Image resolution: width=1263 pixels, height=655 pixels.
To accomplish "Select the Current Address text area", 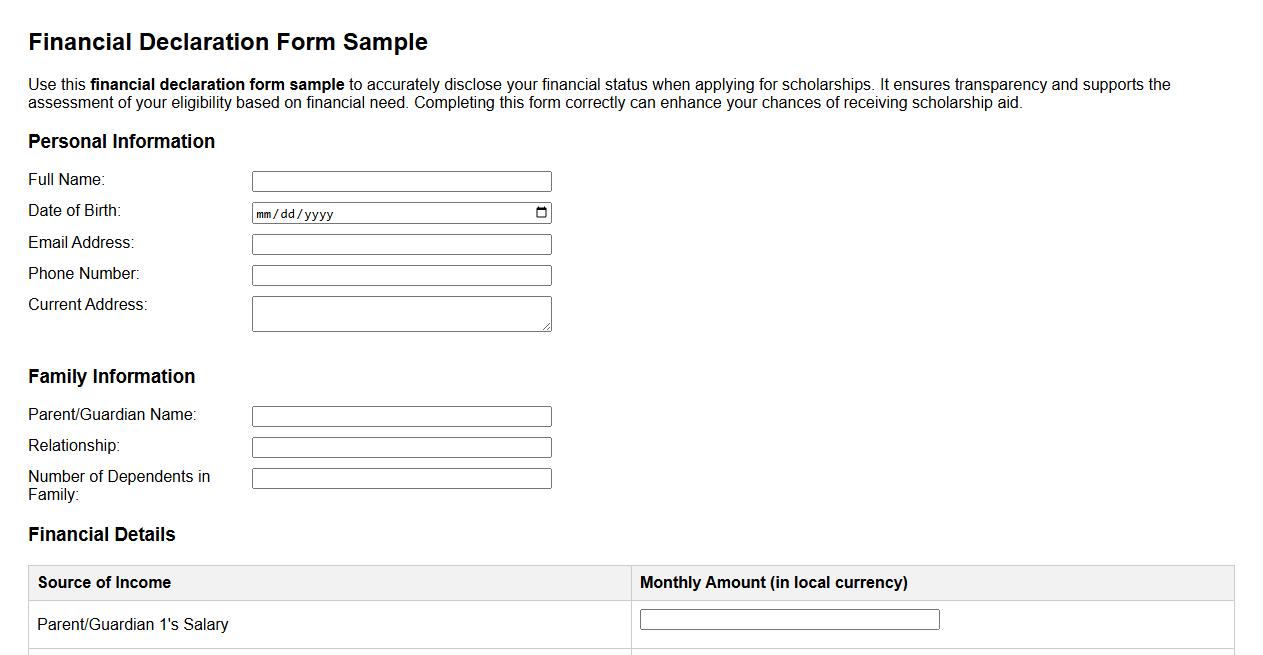I will (x=401, y=313).
